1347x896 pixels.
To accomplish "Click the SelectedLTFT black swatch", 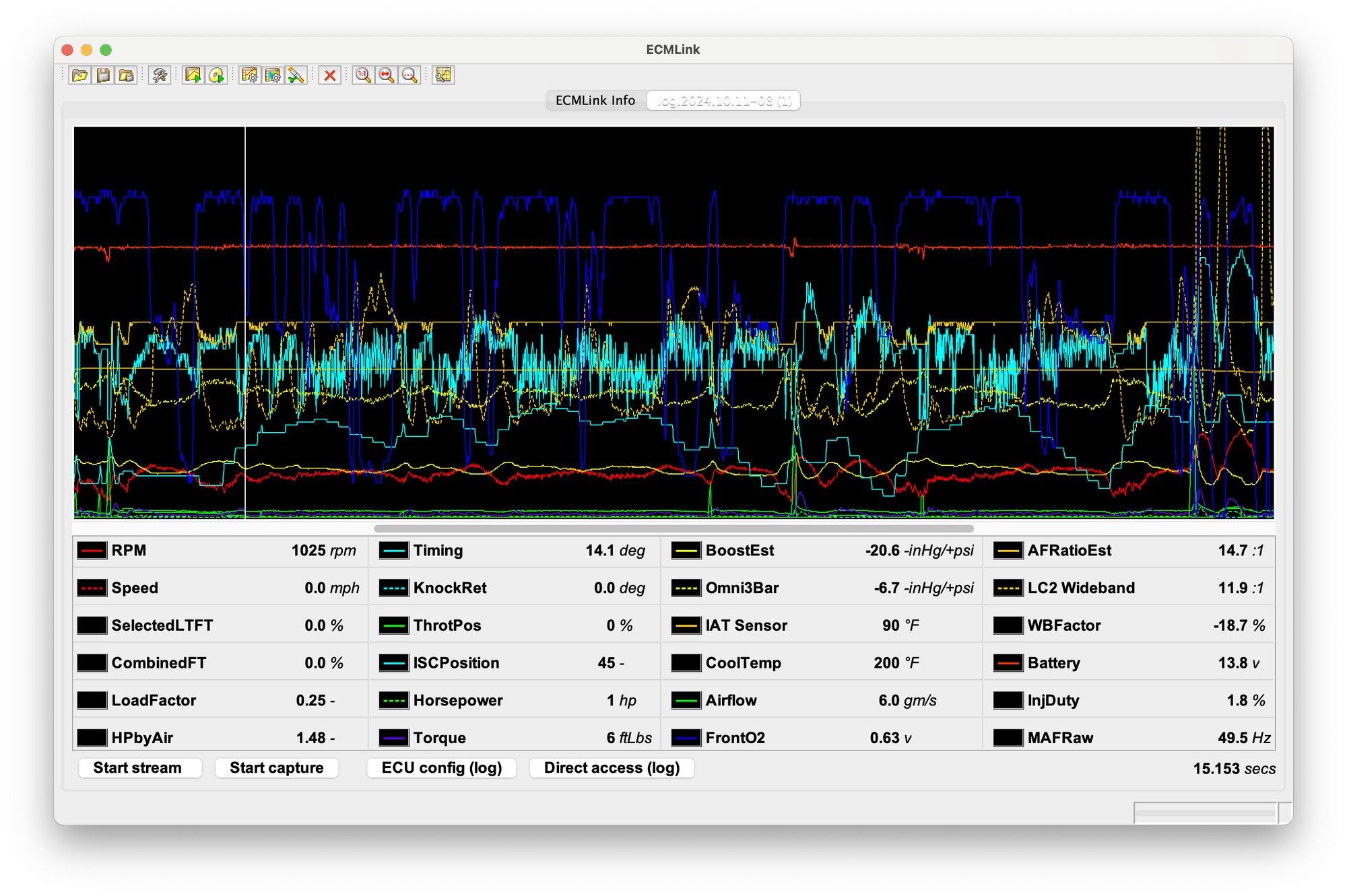I will 92,625.
